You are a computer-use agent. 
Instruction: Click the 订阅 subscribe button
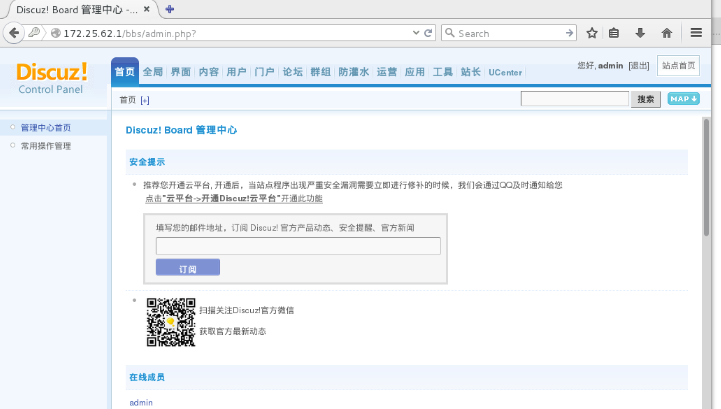[188, 267]
